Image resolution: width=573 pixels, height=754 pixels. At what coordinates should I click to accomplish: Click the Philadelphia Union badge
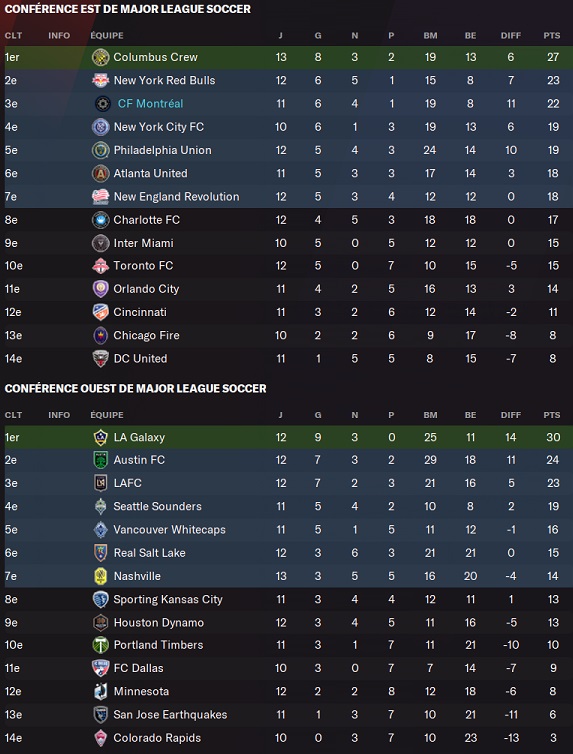click(x=100, y=150)
